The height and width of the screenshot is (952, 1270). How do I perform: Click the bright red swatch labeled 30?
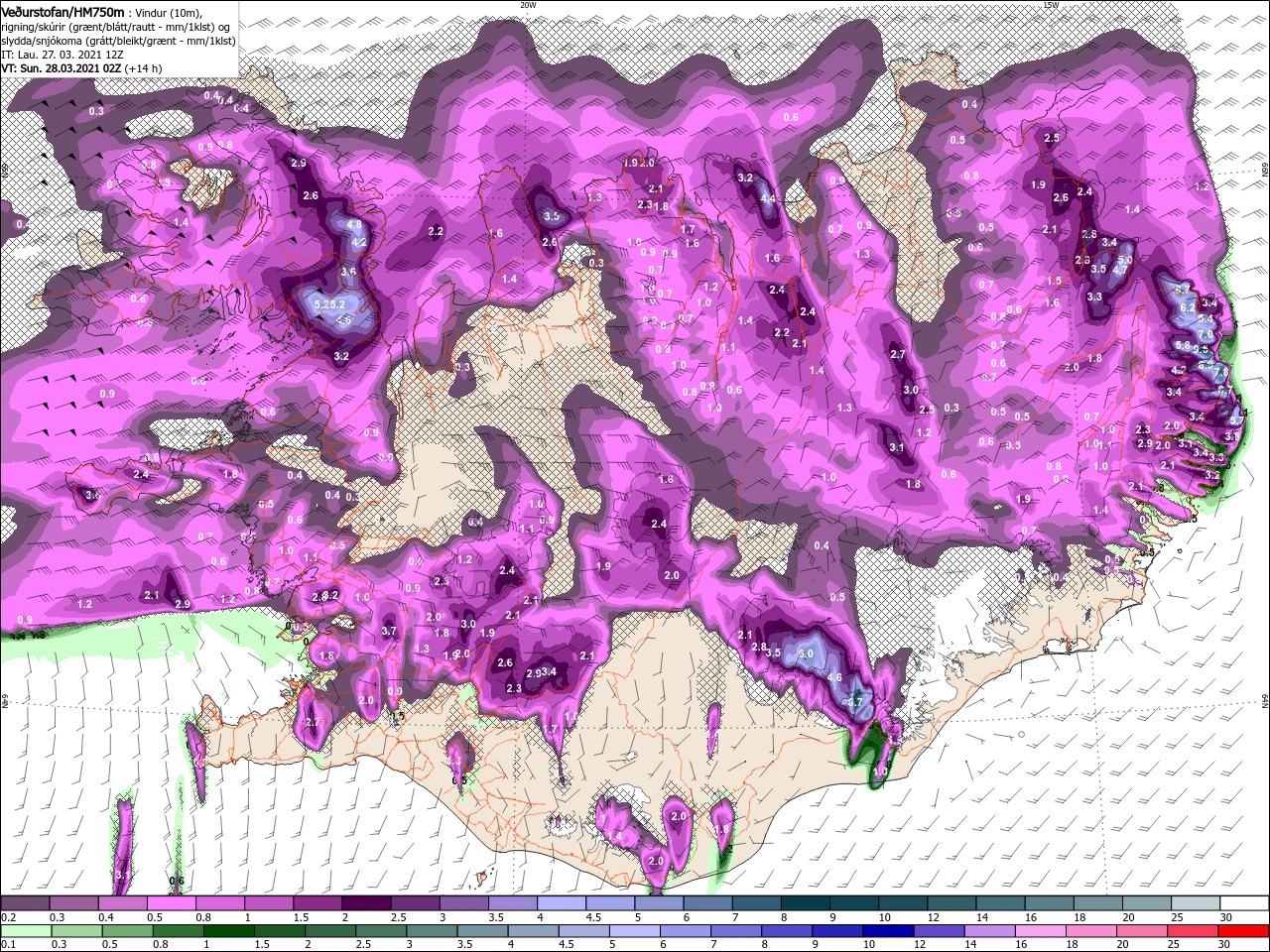pos(1244,931)
